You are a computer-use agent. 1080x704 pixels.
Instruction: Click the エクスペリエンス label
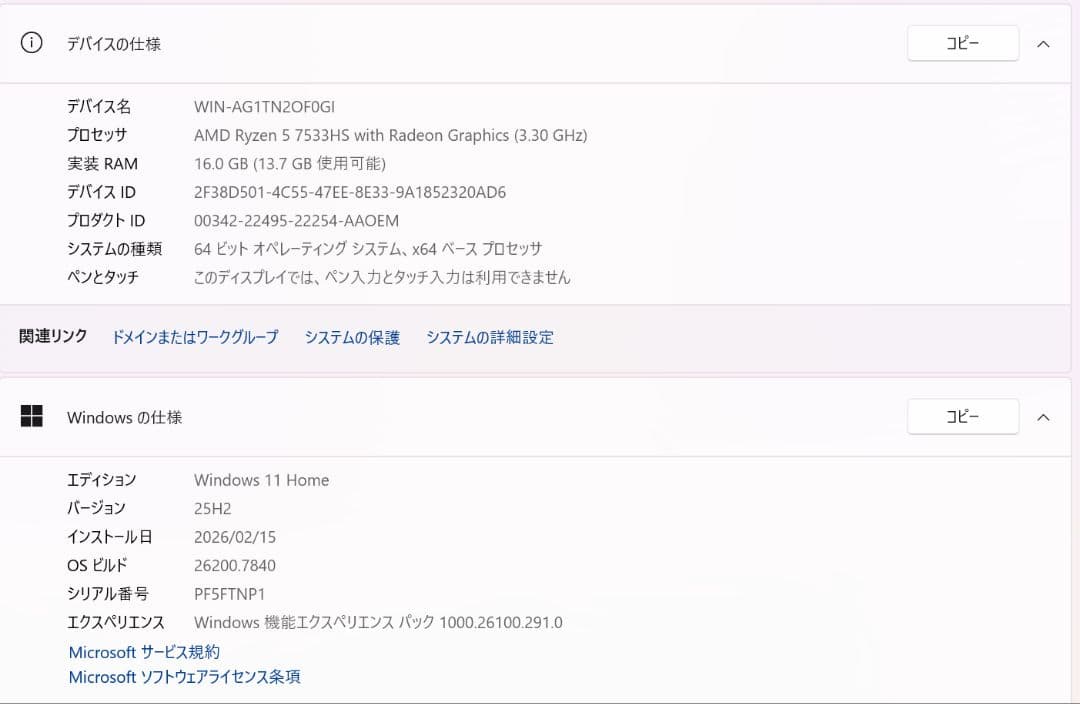click(116, 622)
